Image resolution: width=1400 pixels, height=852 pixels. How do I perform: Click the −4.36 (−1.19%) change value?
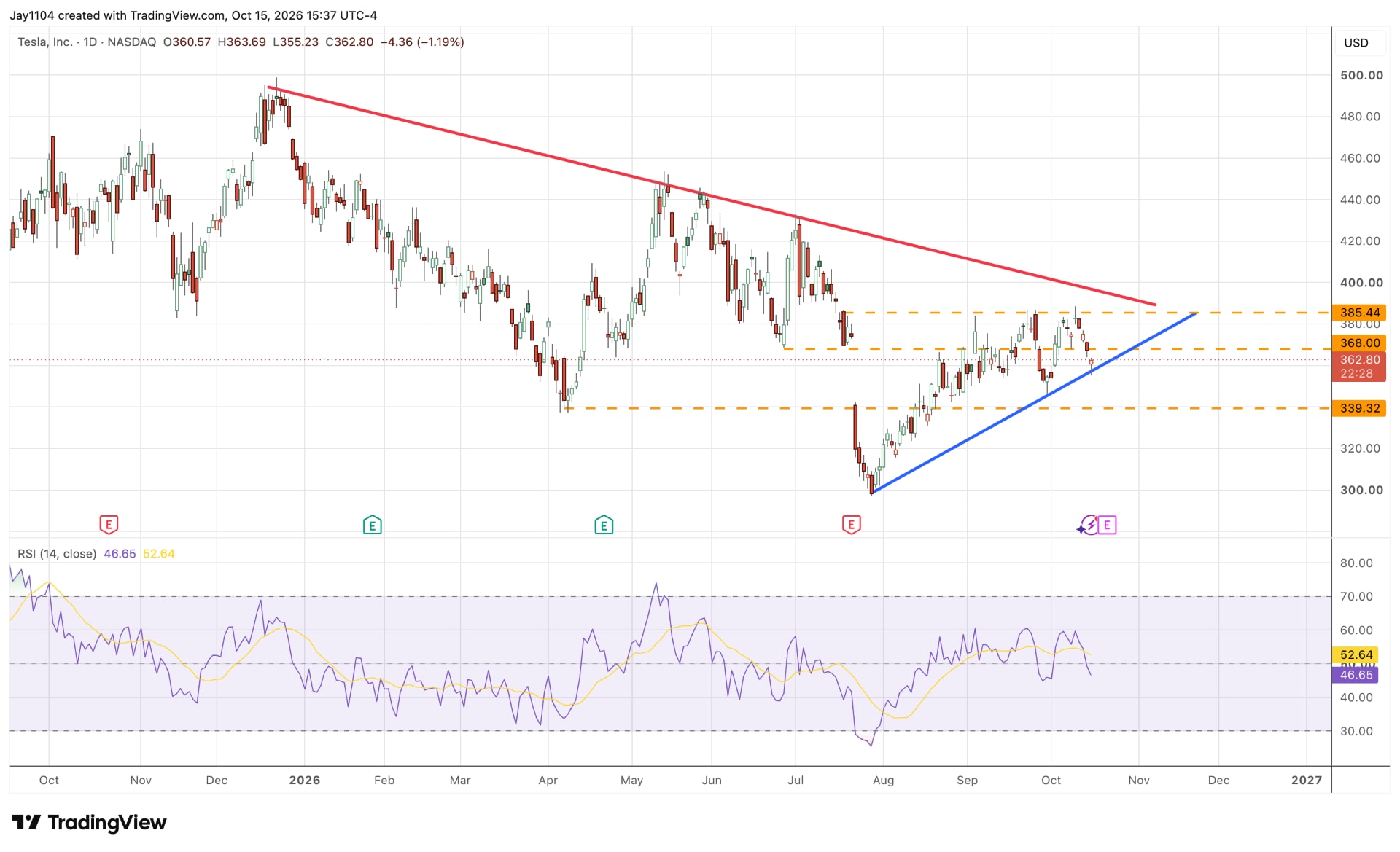(422, 42)
